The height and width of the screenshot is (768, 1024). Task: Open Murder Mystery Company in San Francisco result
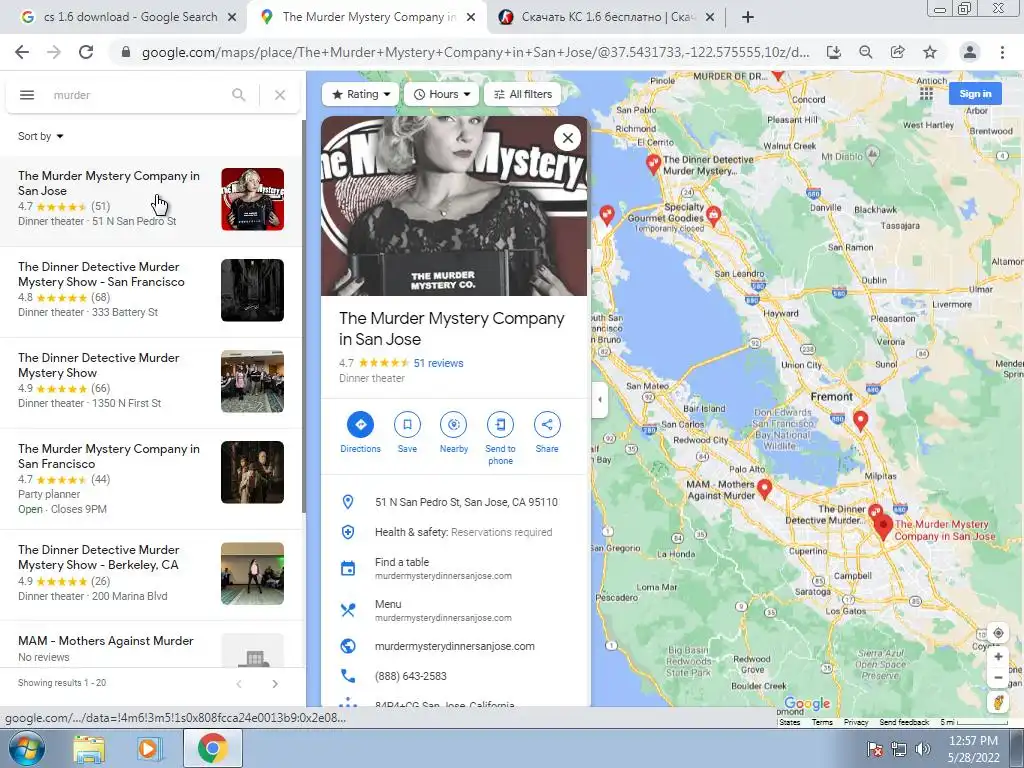click(x=152, y=479)
